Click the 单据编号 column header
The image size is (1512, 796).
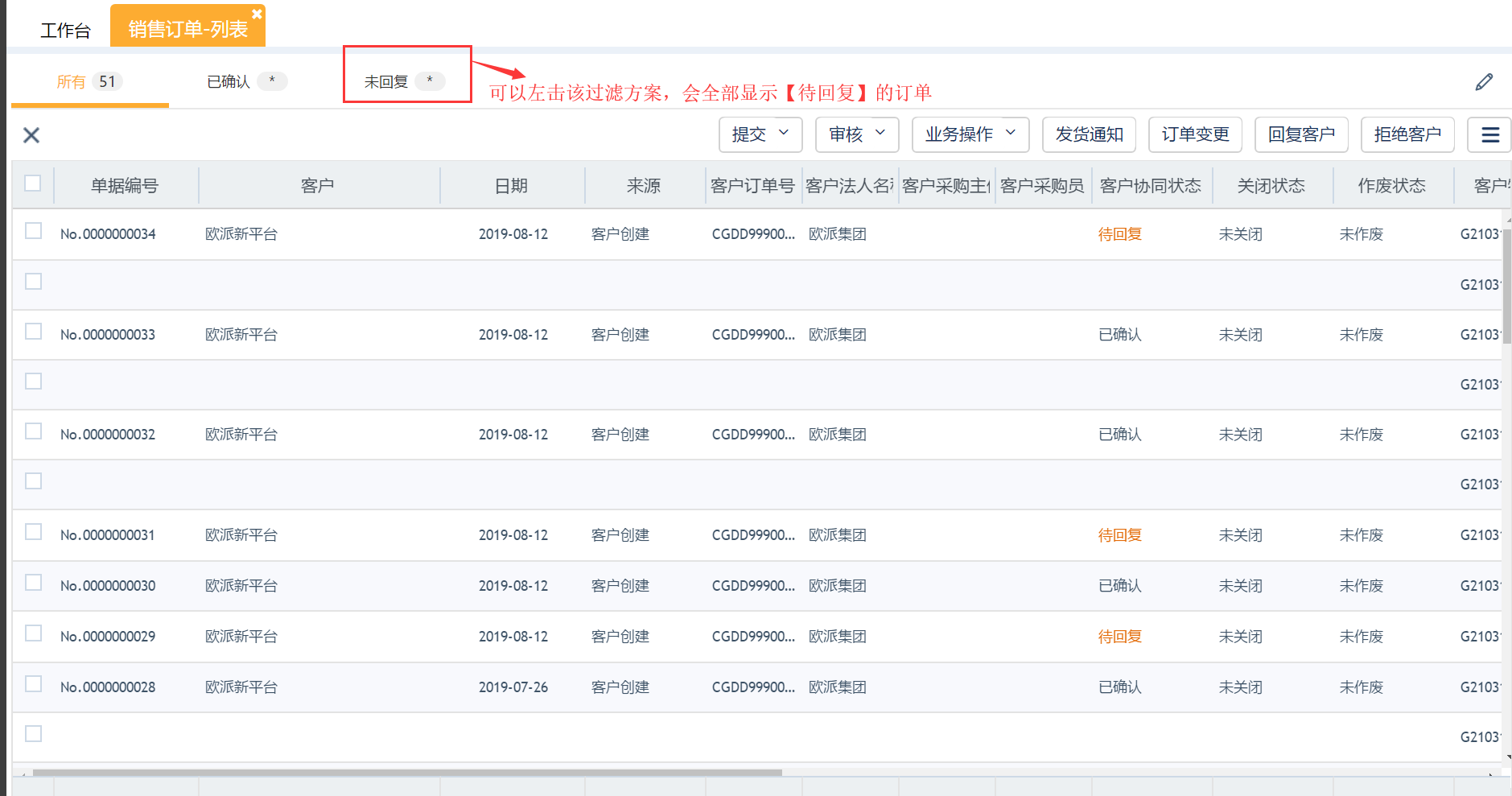point(125,186)
